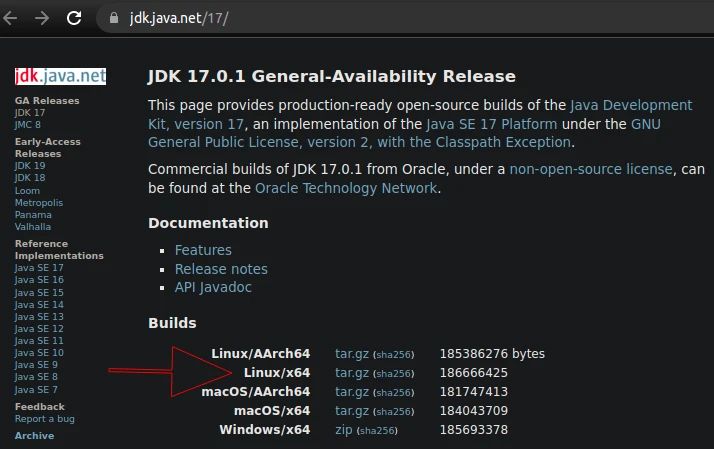714x449 pixels.
Task: Click the Report a bug link
Action: tap(45, 419)
